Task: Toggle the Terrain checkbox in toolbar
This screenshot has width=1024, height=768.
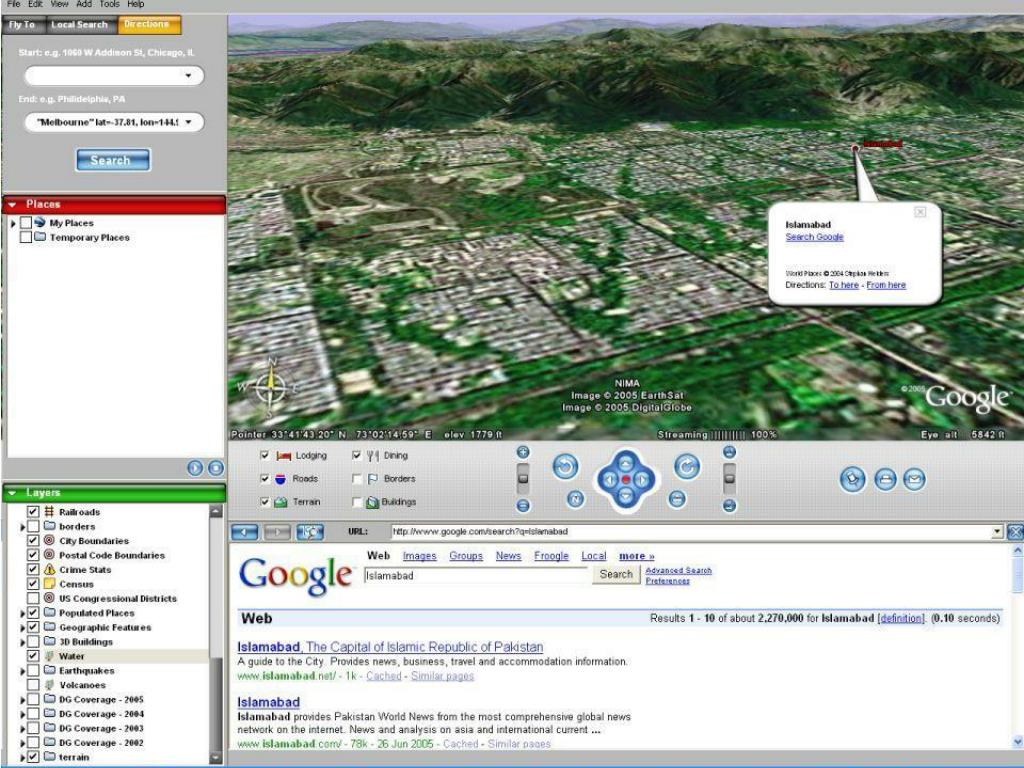Action: point(264,502)
